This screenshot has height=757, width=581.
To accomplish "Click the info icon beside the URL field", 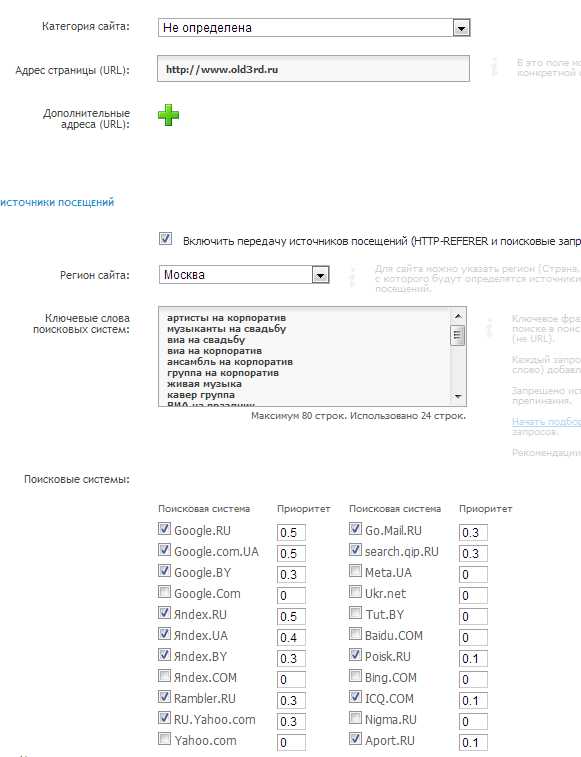I will [x=494, y=67].
